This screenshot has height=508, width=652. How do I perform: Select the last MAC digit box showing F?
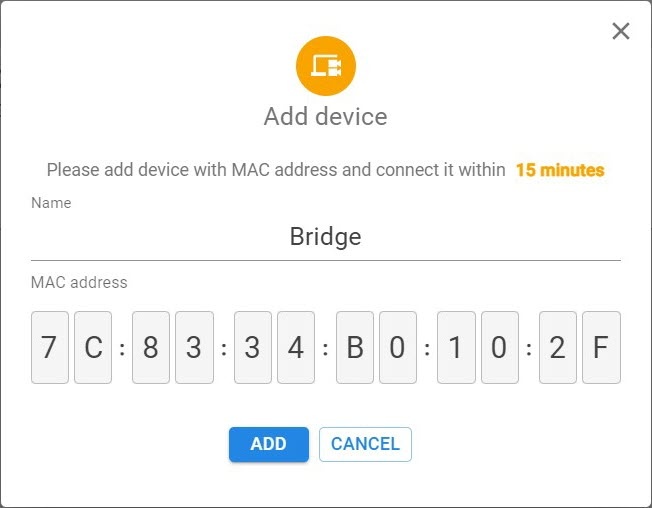(x=601, y=347)
